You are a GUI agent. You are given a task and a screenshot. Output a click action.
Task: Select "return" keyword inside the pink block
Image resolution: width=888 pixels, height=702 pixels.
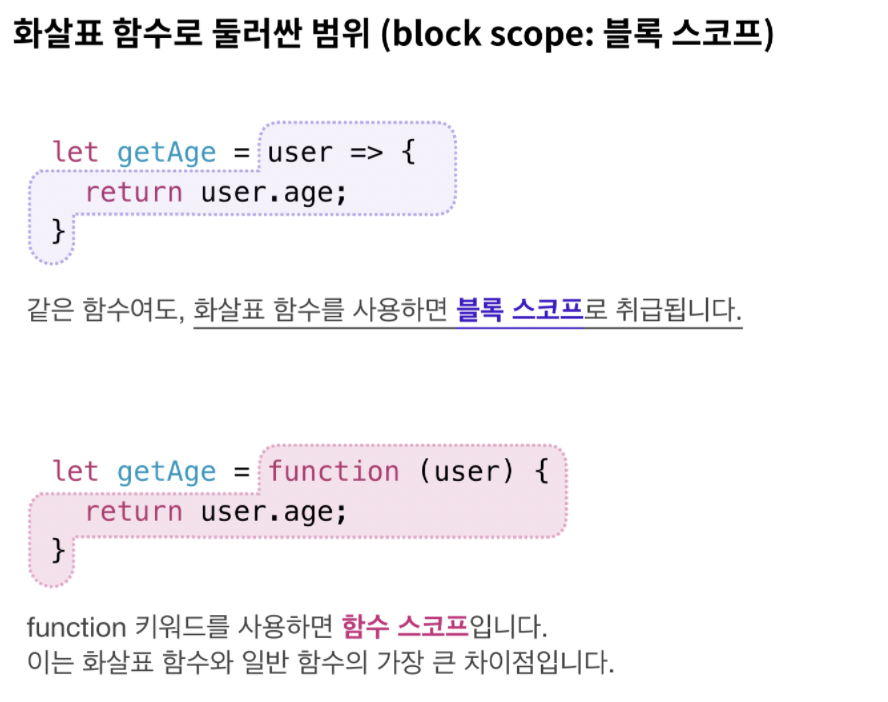point(134,511)
